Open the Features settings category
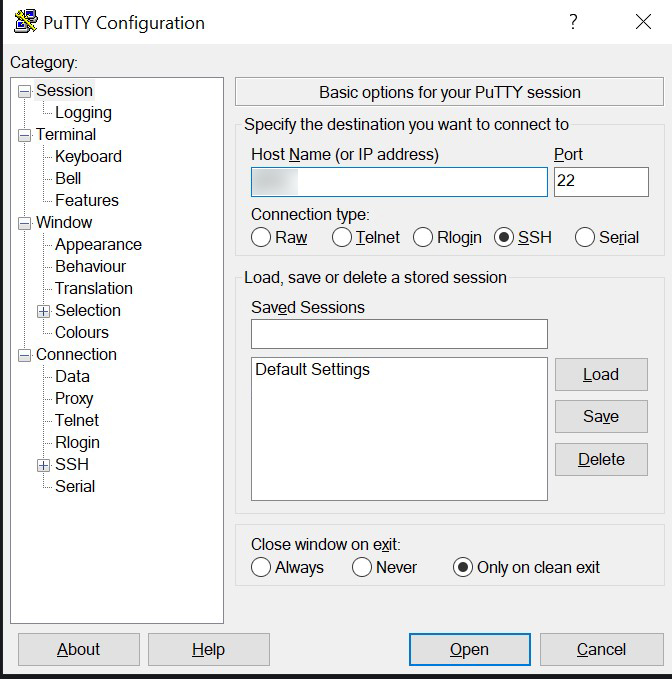The height and width of the screenshot is (679, 672). pyautogui.click(x=87, y=200)
